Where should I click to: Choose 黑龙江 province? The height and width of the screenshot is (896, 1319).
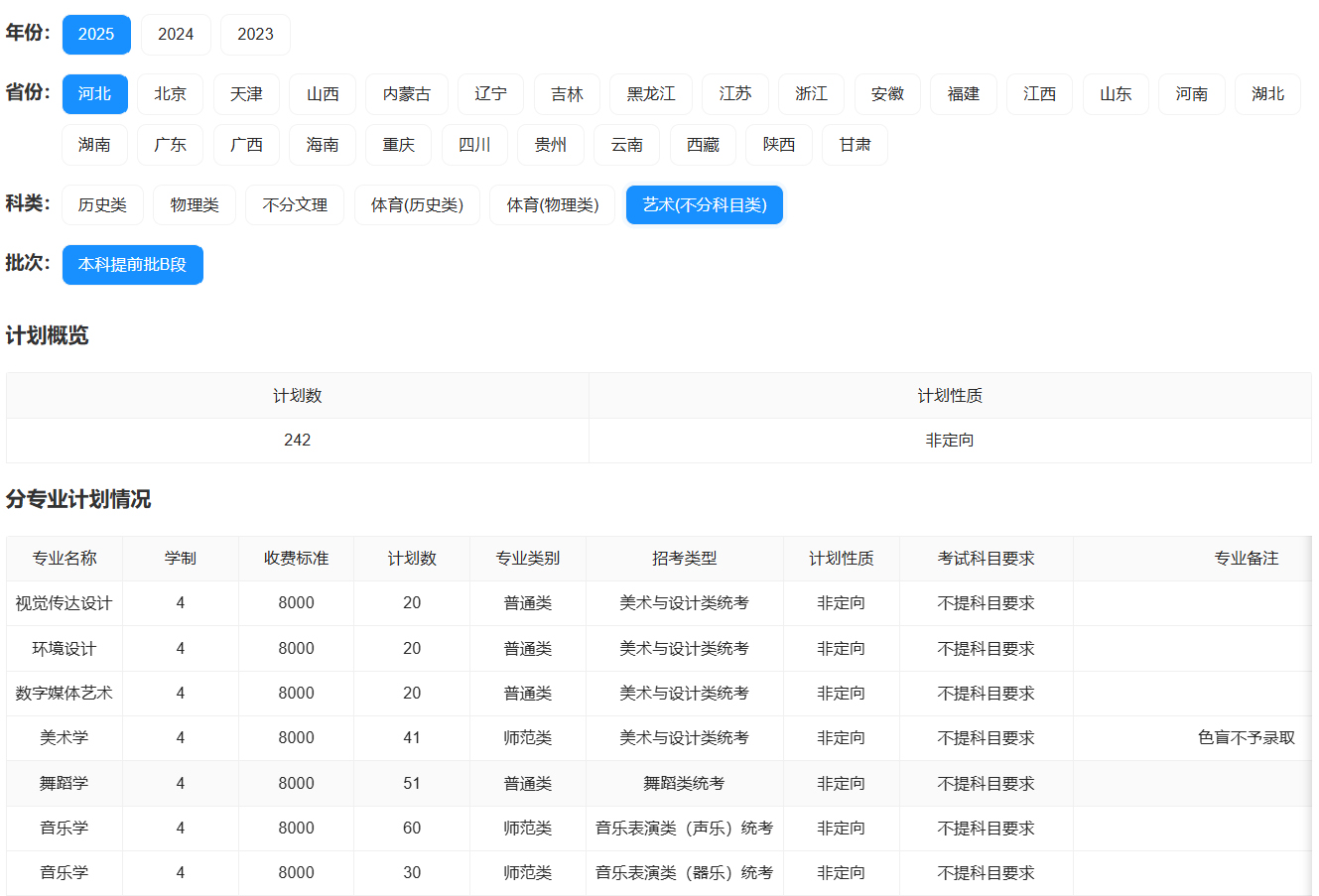[651, 94]
